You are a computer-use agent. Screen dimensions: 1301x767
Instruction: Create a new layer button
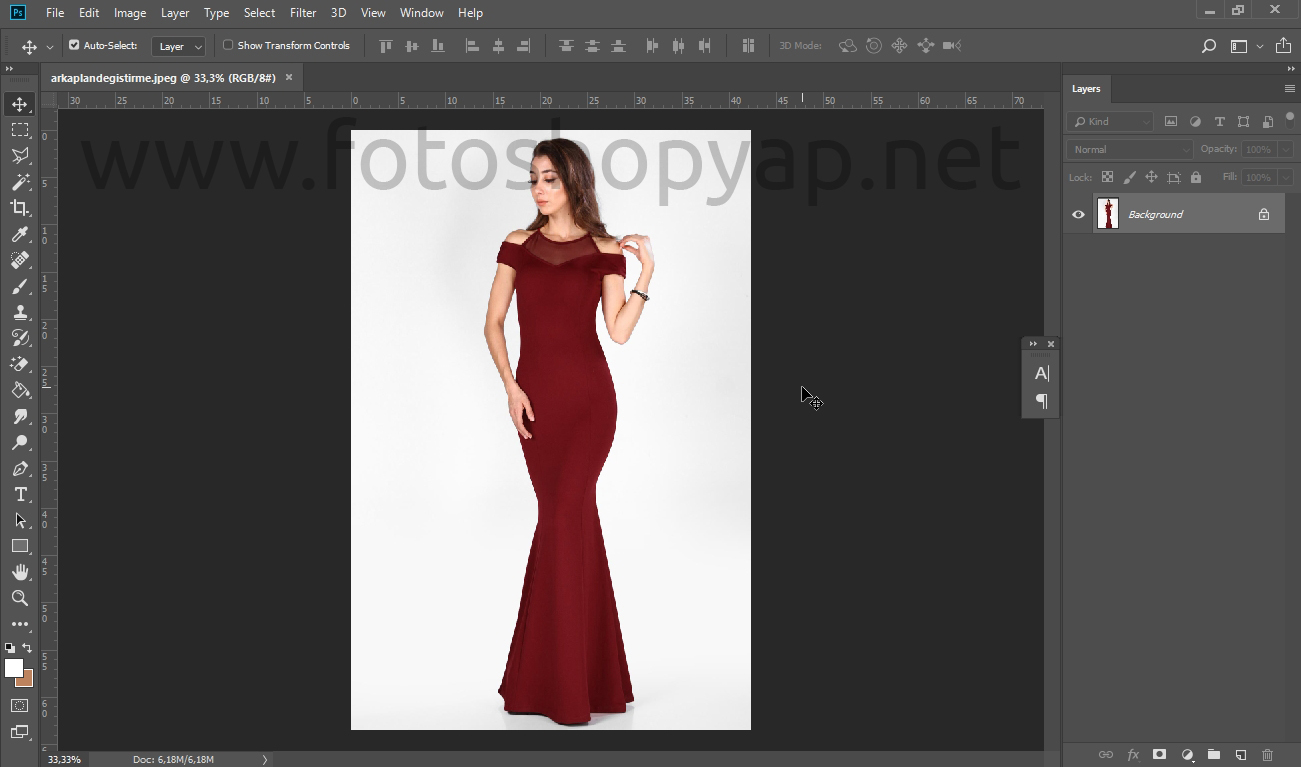tap(1240, 755)
